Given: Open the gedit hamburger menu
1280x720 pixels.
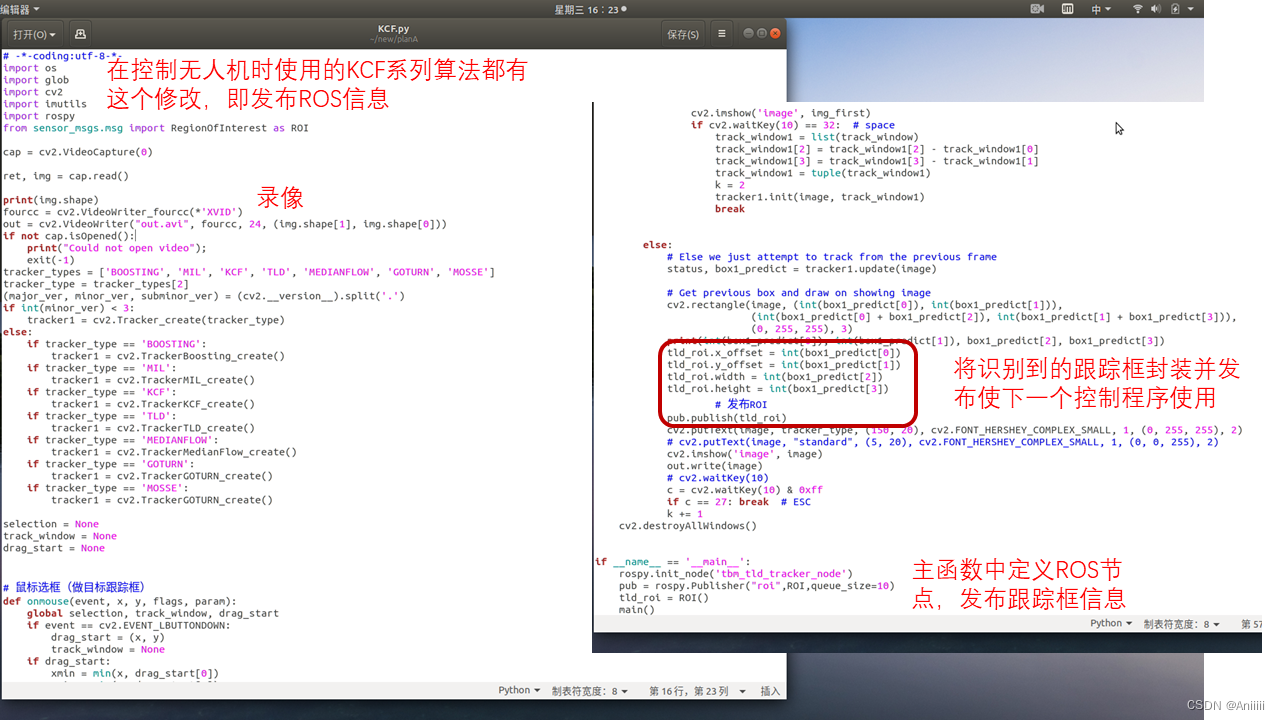Looking at the screenshot, I should (x=722, y=34).
